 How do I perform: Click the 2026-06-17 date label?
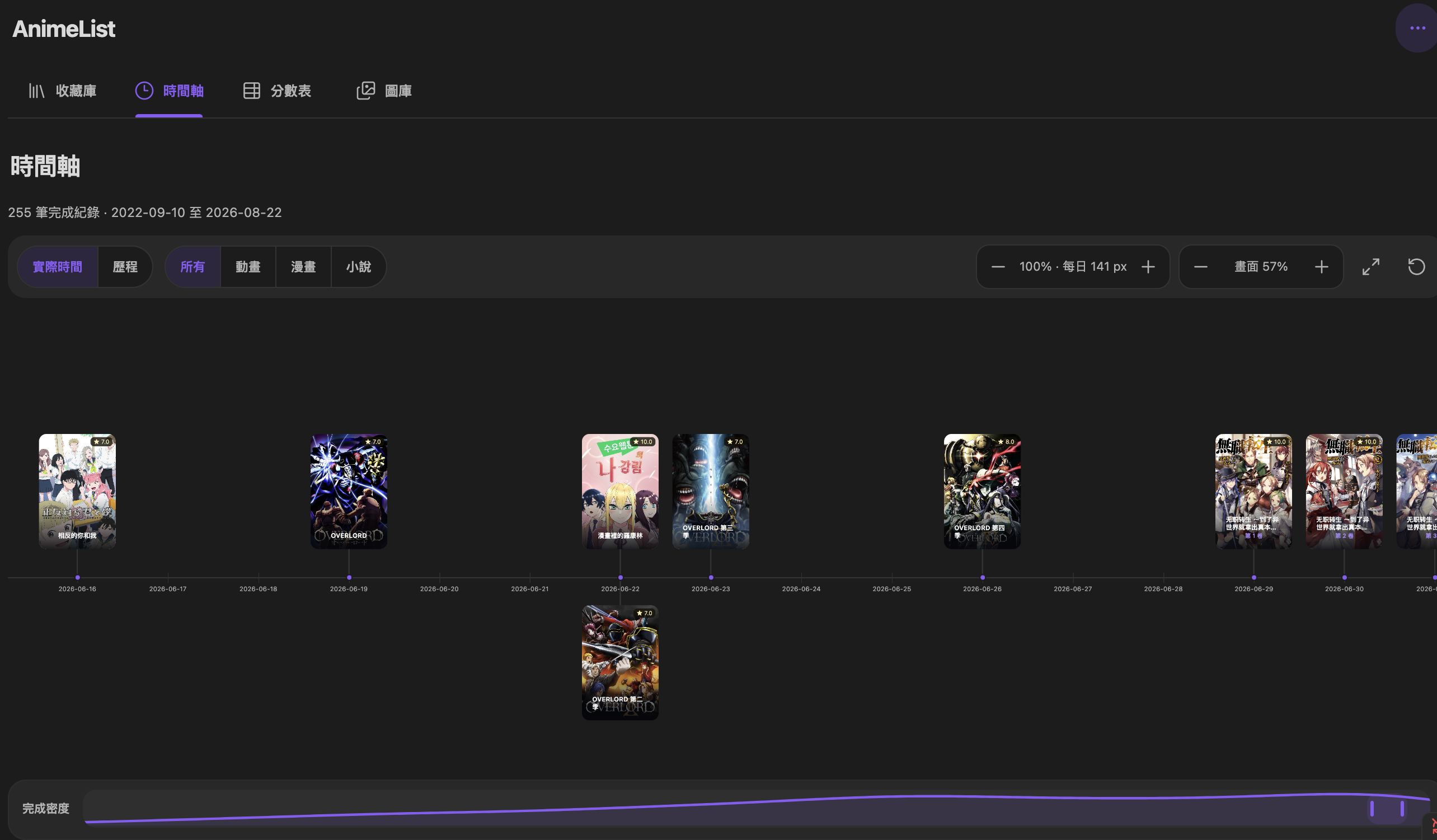pyautogui.click(x=168, y=589)
